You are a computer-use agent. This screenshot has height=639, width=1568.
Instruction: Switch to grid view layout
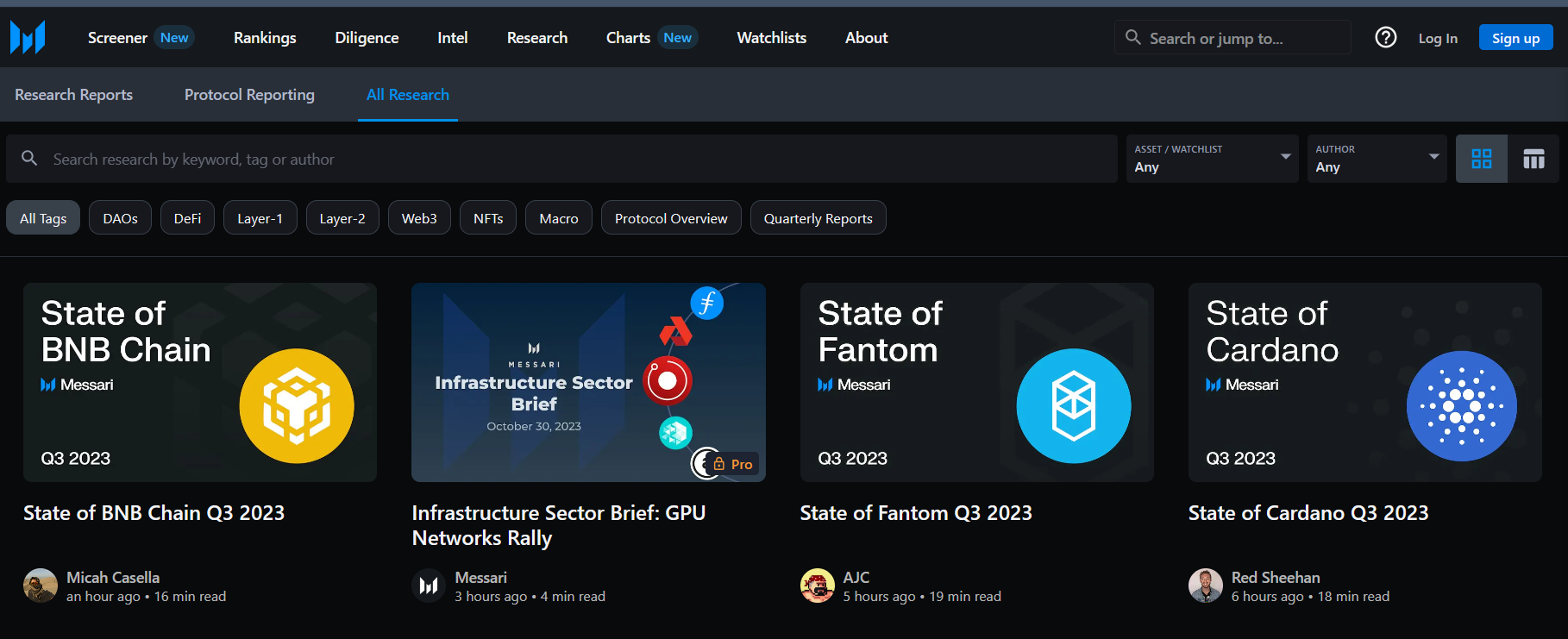tap(1481, 159)
